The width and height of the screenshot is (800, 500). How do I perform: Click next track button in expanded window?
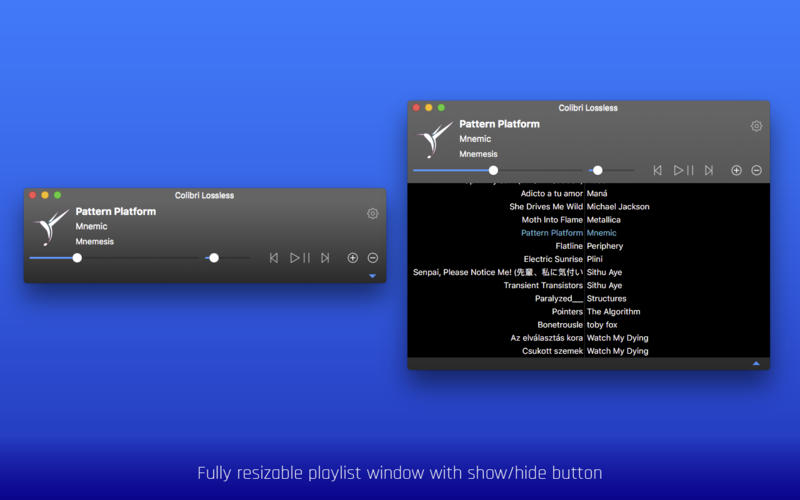point(709,170)
